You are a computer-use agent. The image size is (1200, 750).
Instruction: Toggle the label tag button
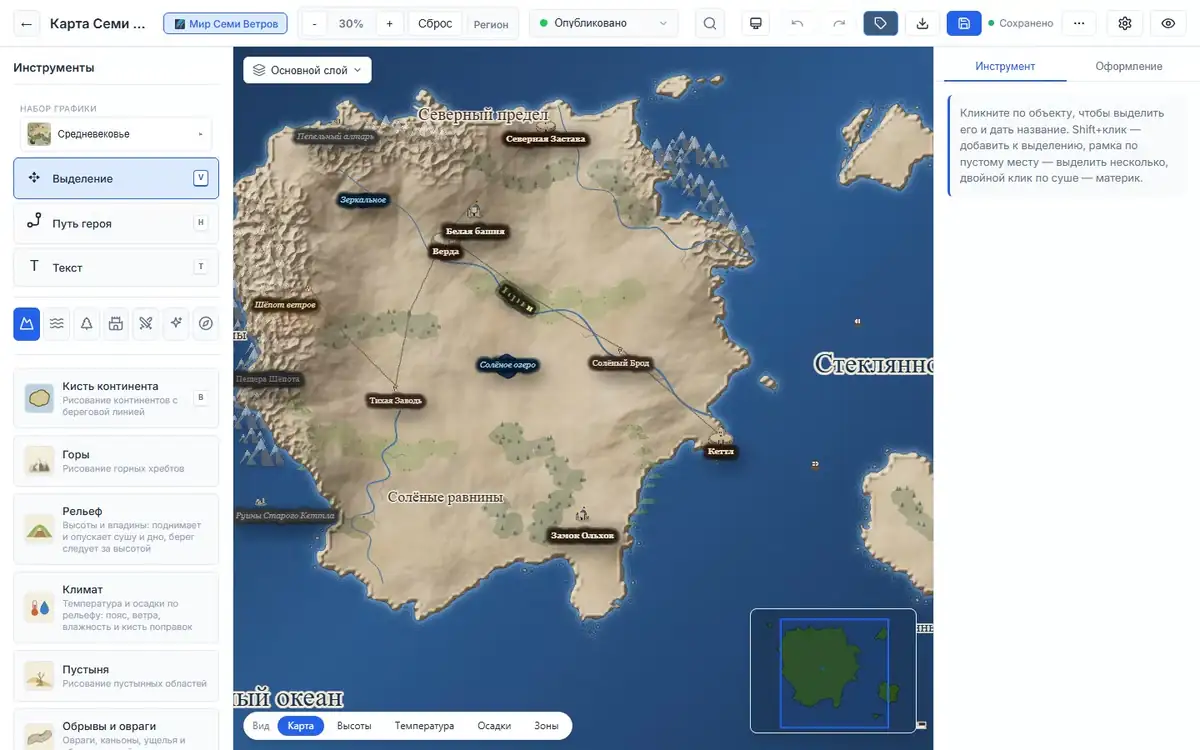coord(880,23)
